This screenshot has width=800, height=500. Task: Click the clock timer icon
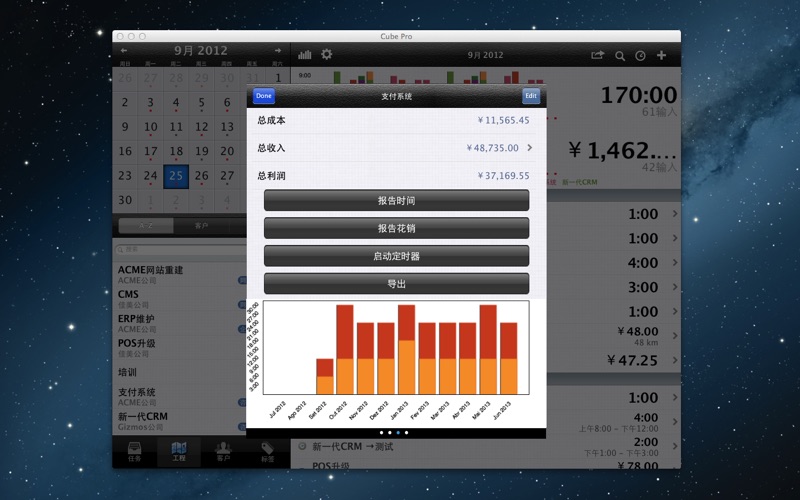click(x=640, y=56)
